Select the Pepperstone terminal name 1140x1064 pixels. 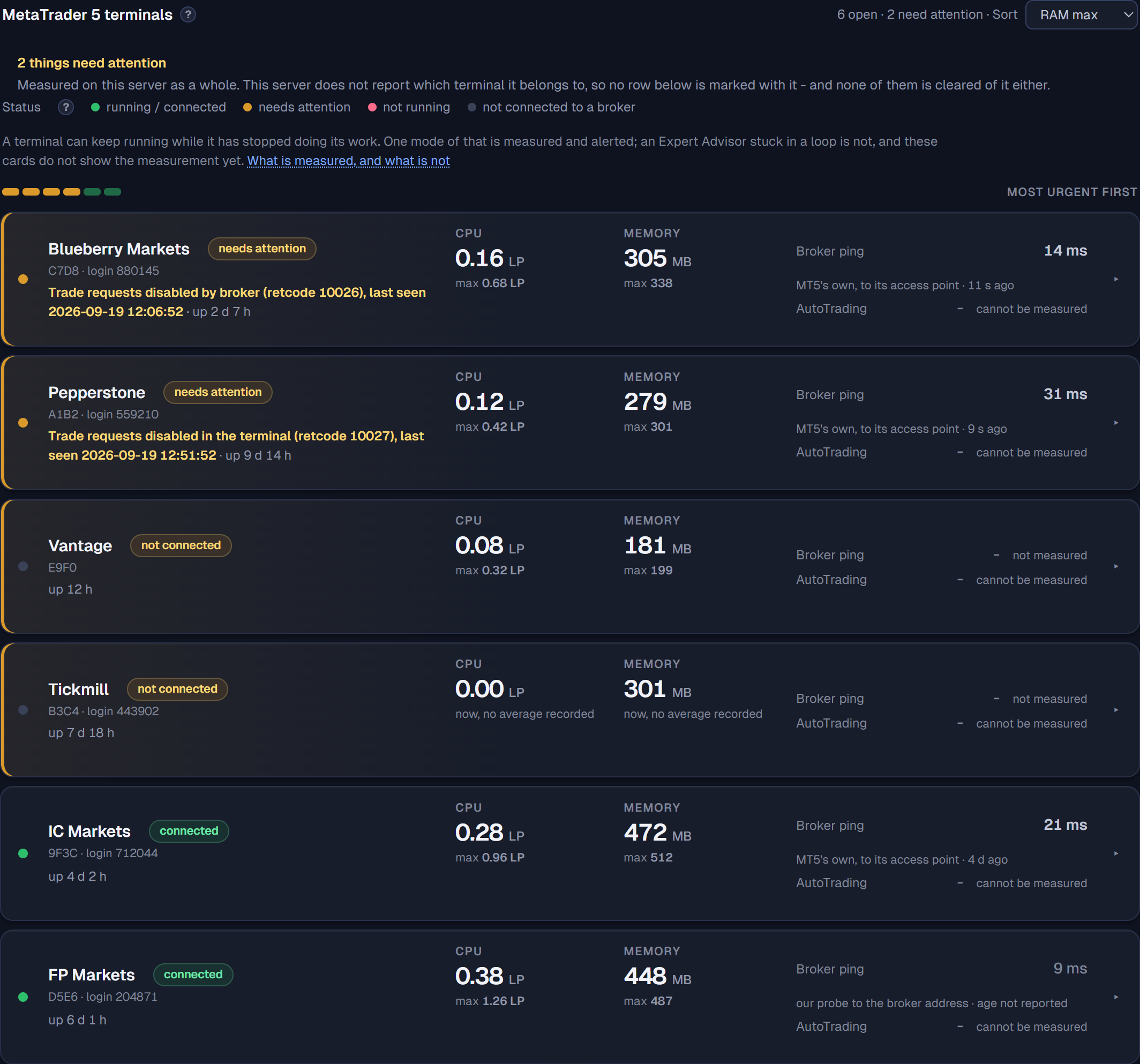tap(96, 392)
